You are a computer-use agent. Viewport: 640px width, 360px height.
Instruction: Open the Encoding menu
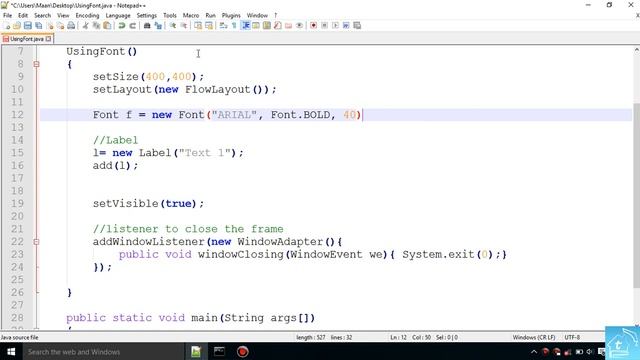pyautogui.click(x=87, y=16)
